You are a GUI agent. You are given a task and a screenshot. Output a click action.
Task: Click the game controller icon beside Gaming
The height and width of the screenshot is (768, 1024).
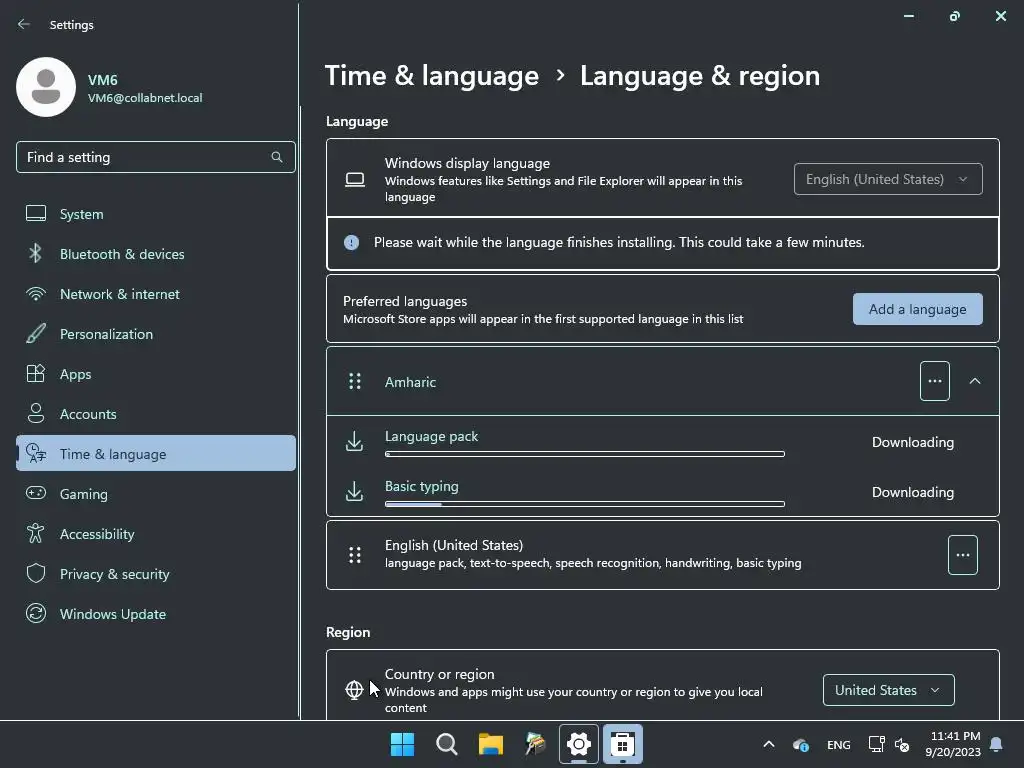(x=36, y=493)
